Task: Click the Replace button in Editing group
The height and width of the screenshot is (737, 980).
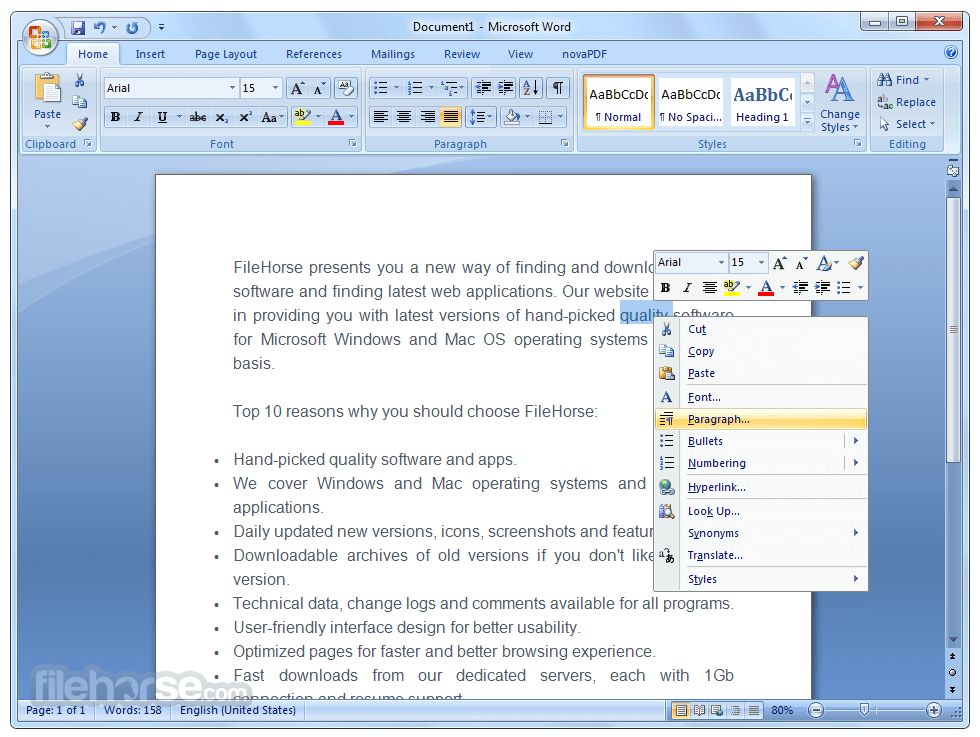Action: click(906, 102)
